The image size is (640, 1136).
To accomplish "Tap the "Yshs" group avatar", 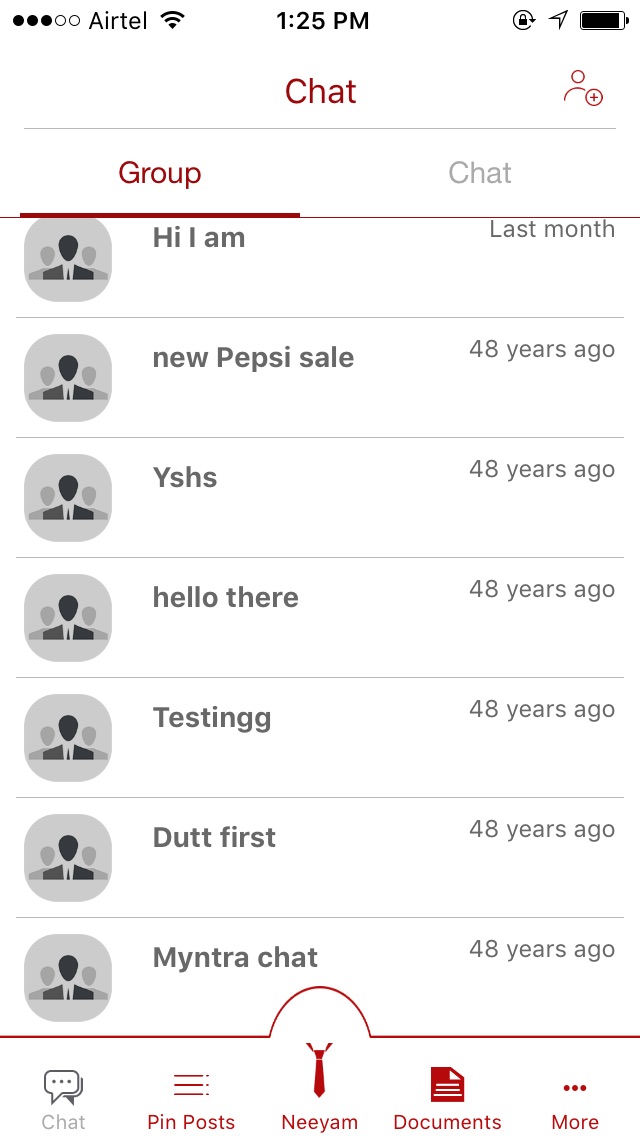I will 68,498.
